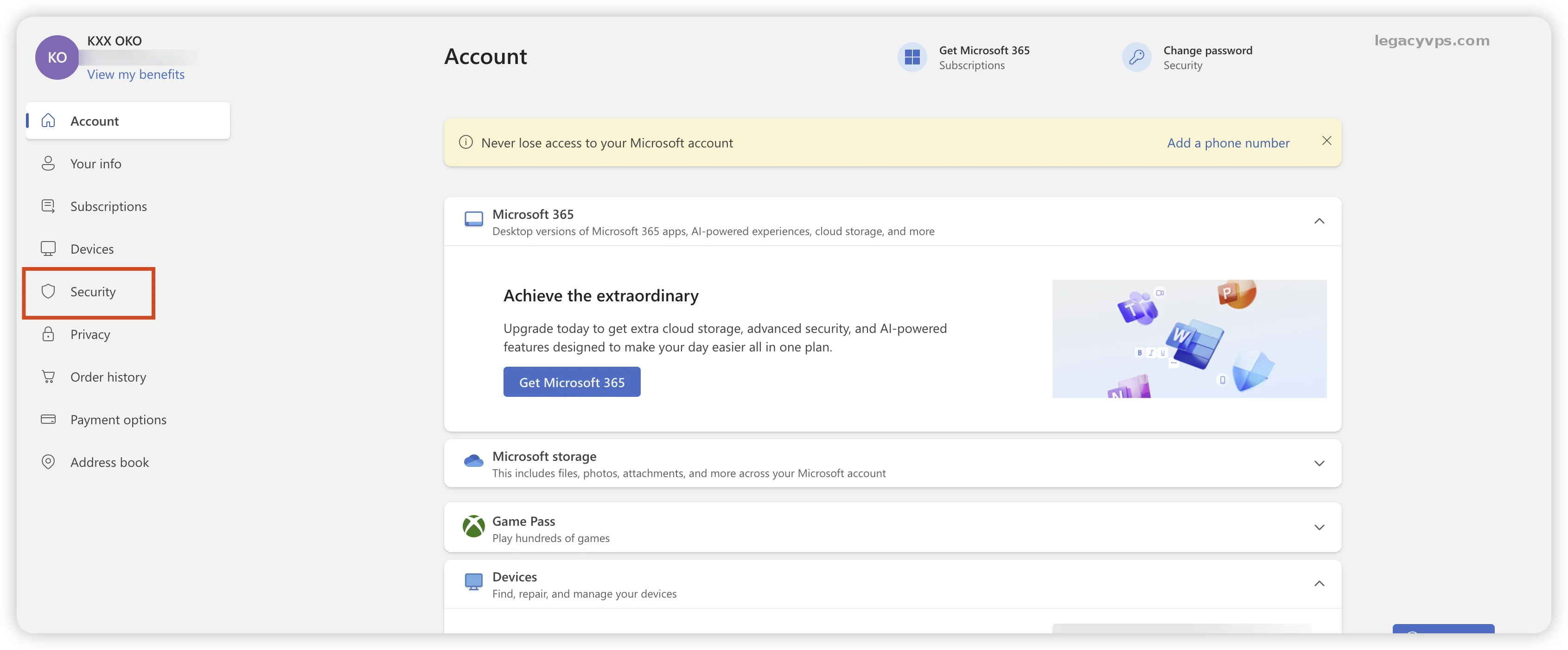Collapse the Devices section chevron
The height and width of the screenshot is (650, 1568).
(1319, 584)
